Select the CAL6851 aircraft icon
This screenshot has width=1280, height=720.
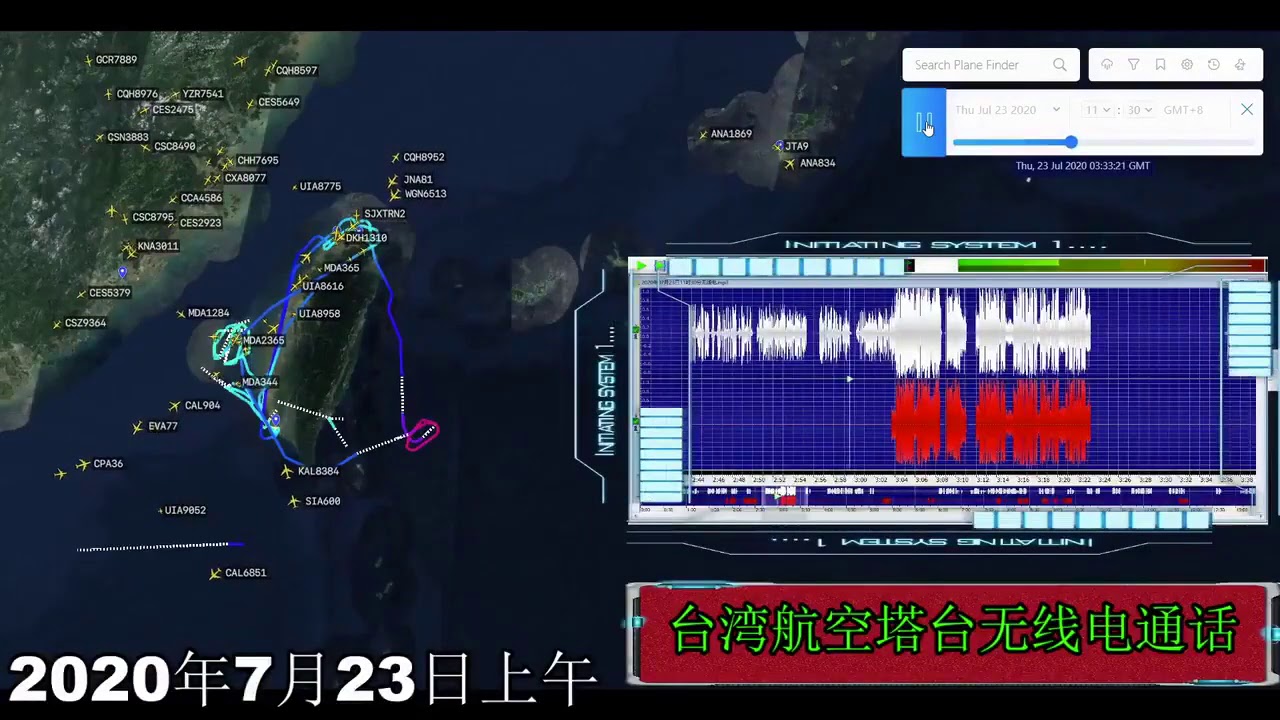(x=215, y=573)
